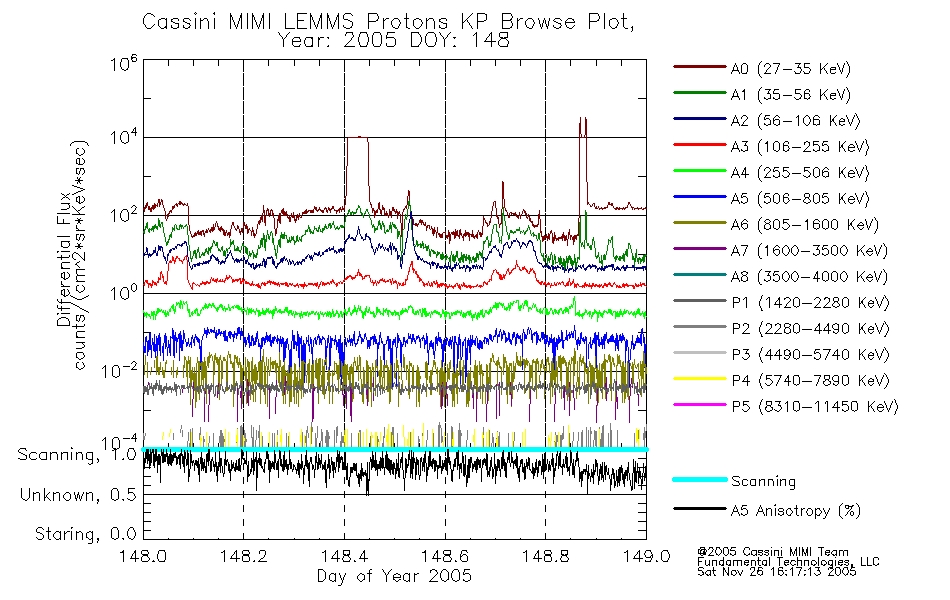The image size is (950, 600).
Task: Click the 'Day of Year 2005' axis title
Action: pyautogui.click(x=394, y=576)
